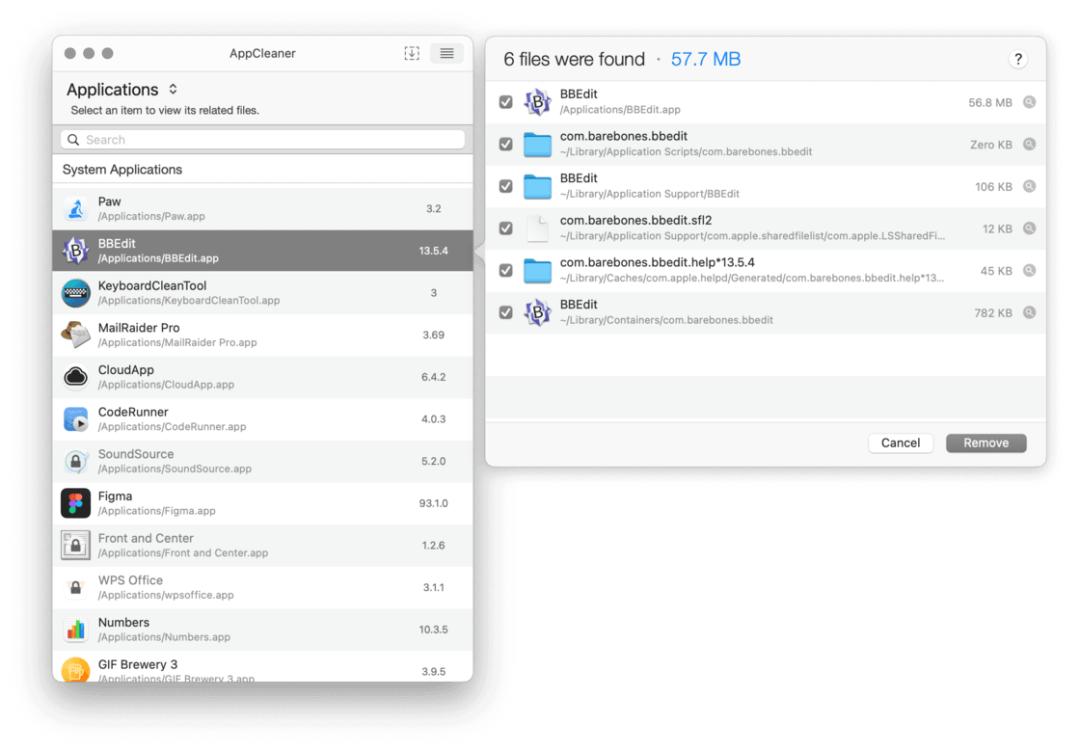Viewport: 1080px width, 751px height.
Task: Click the Figma app icon
Action: 76,503
